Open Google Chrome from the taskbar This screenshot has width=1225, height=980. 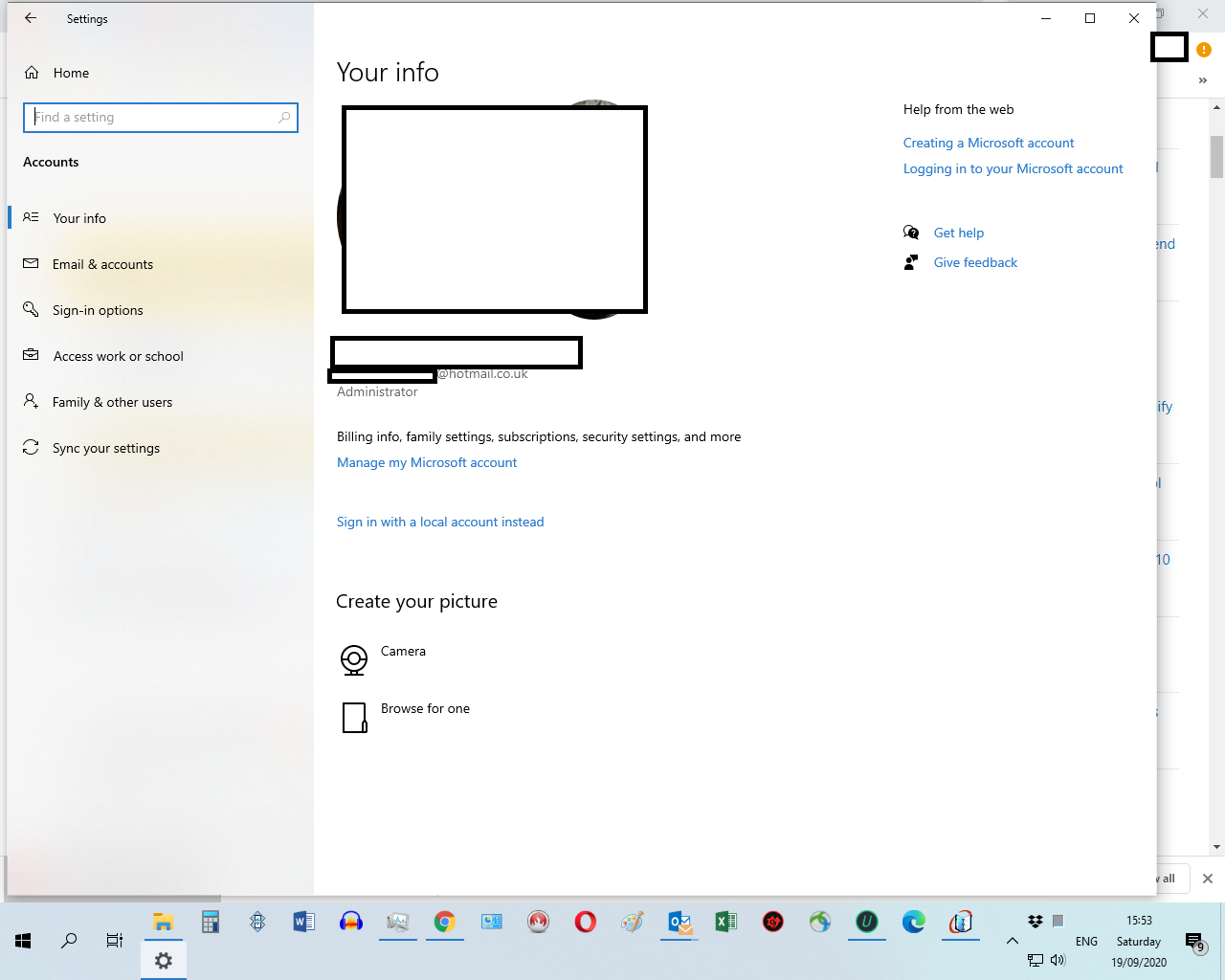tap(445, 922)
